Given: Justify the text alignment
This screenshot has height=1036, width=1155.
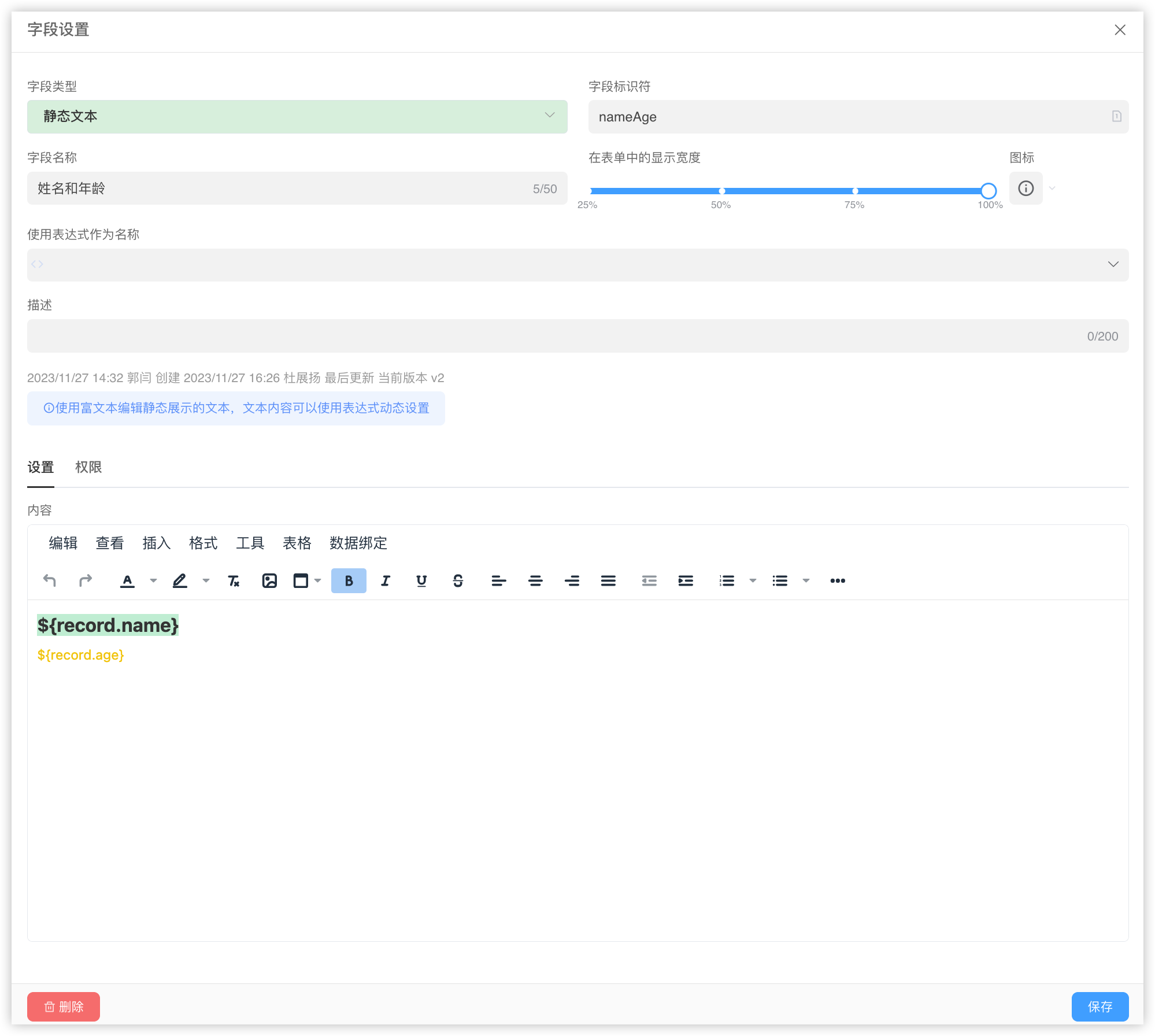Looking at the screenshot, I should click(608, 580).
